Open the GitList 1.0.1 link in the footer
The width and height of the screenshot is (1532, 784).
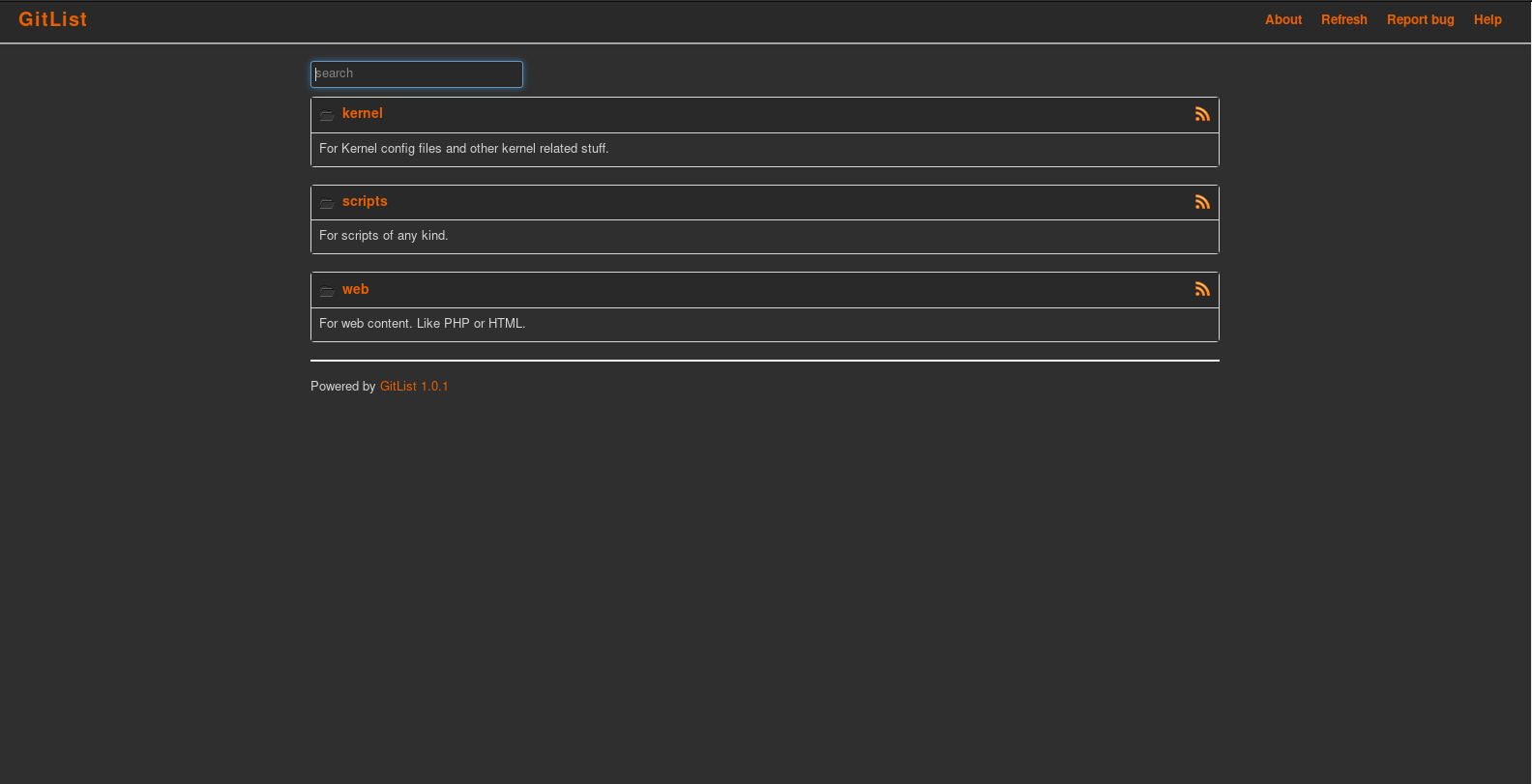pos(414,386)
